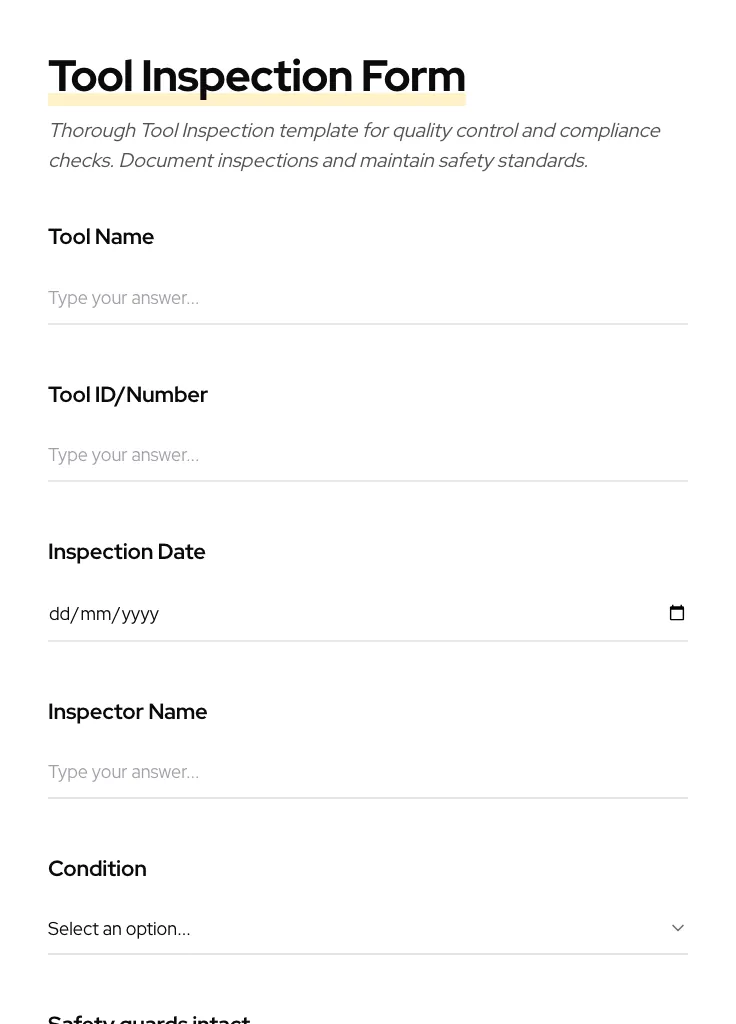This screenshot has width=736, height=1024.
Task: Click the Tool Name answer field
Action: click(368, 298)
